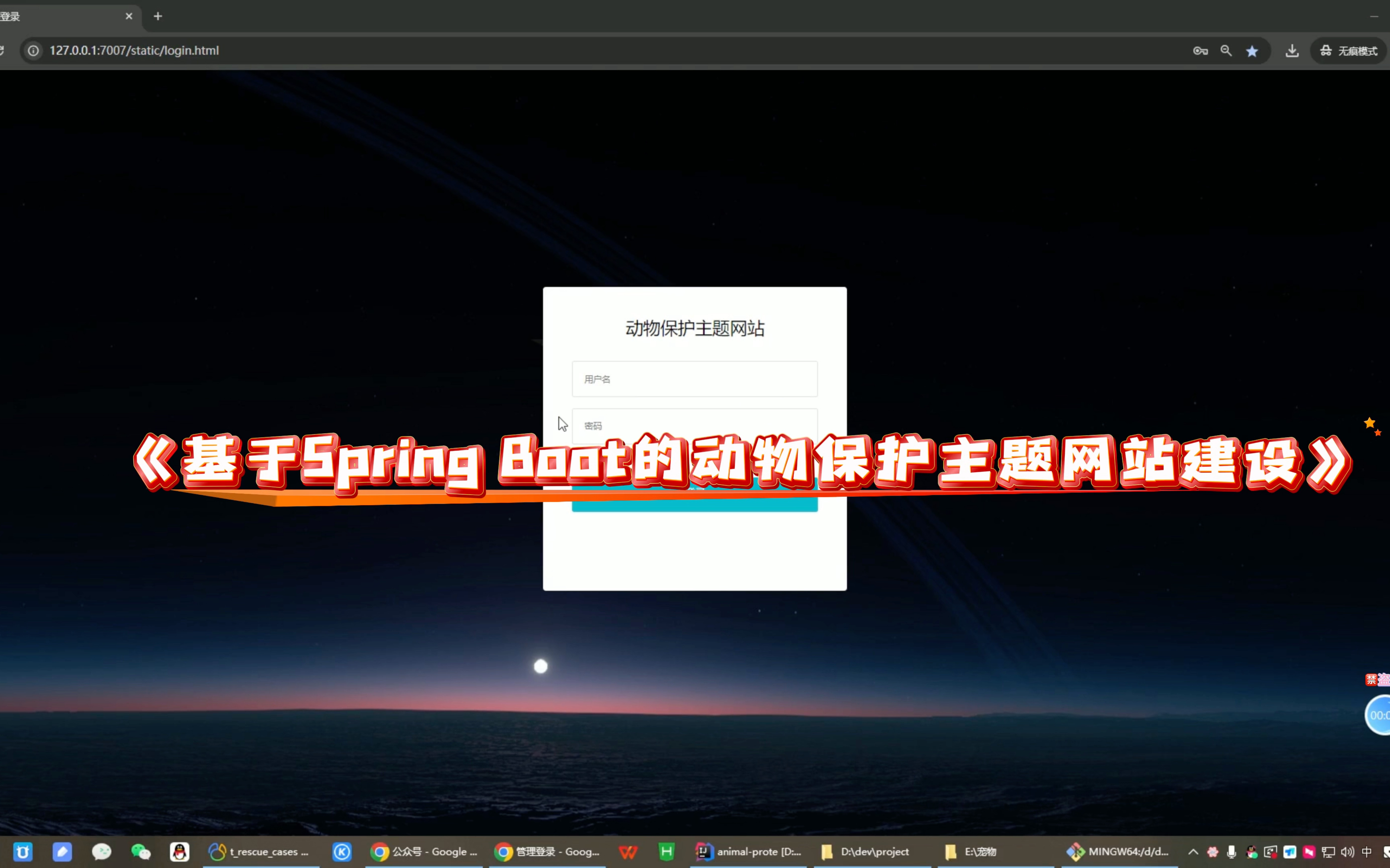Open the green H HBuilder app

click(x=666, y=852)
